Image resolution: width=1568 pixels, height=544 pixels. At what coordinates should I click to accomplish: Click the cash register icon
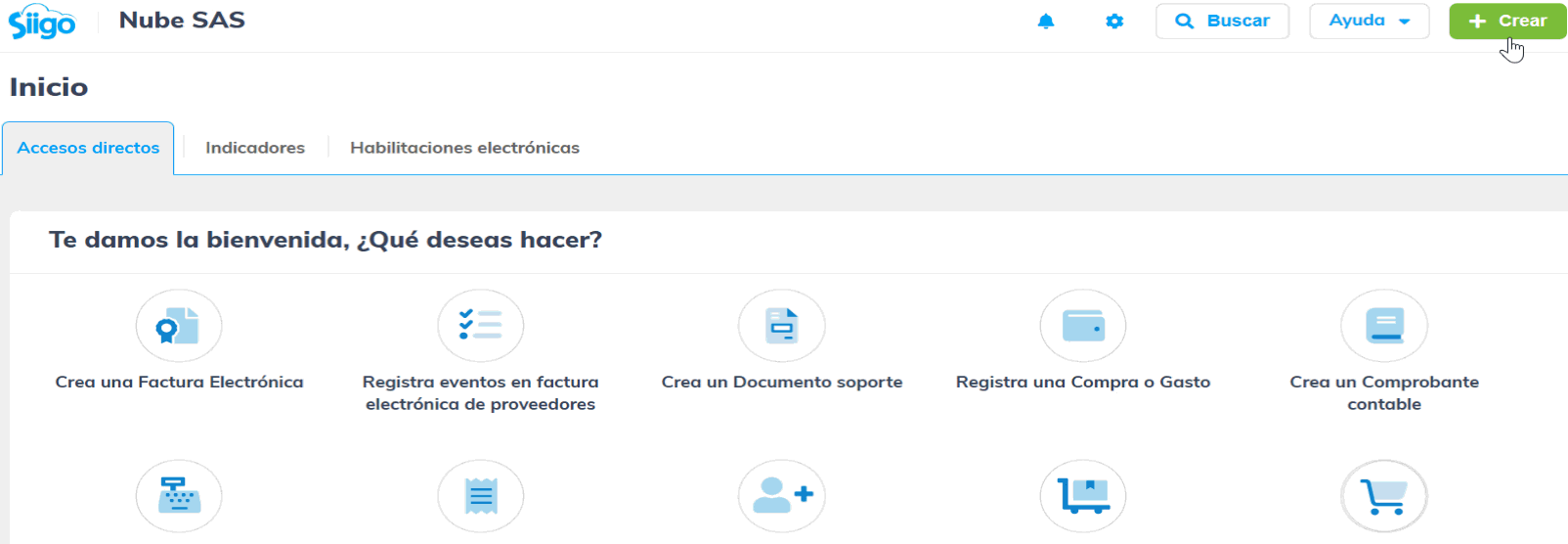point(179,496)
